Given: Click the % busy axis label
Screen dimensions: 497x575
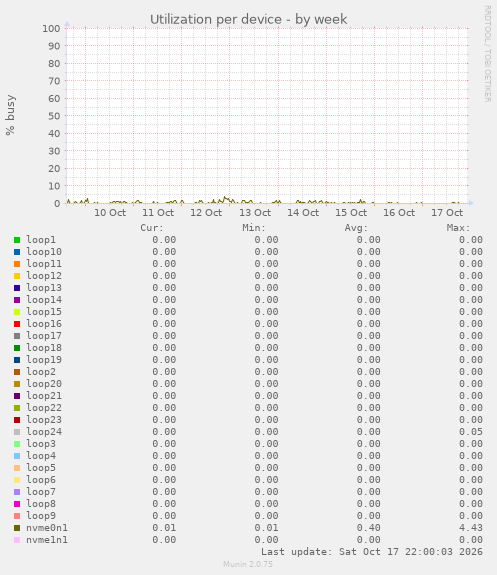Looking at the screenshot, I should tap(10, 115).
